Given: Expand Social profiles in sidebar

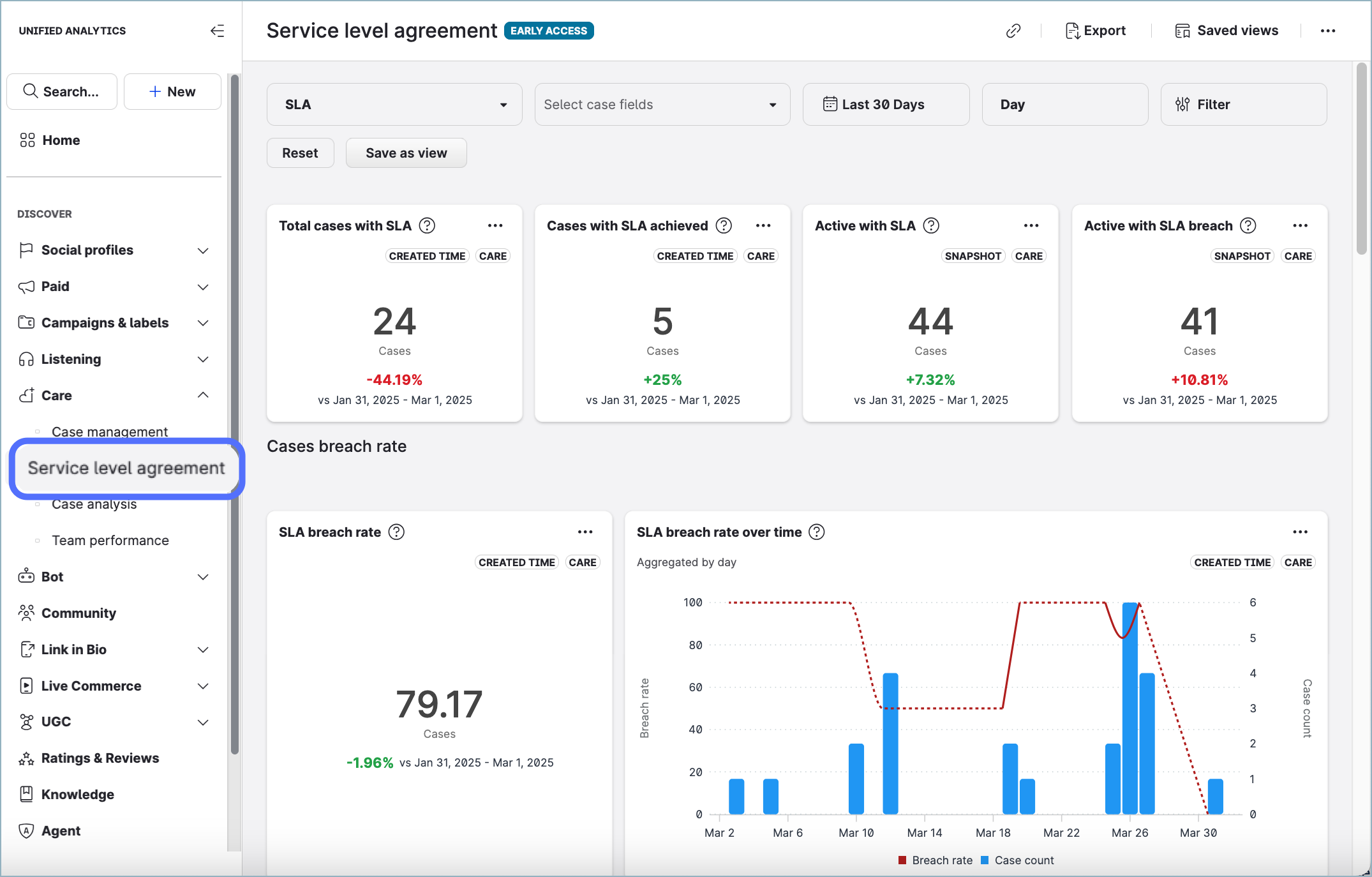Looking at the screenshot, I should click(x=203, y=250).
